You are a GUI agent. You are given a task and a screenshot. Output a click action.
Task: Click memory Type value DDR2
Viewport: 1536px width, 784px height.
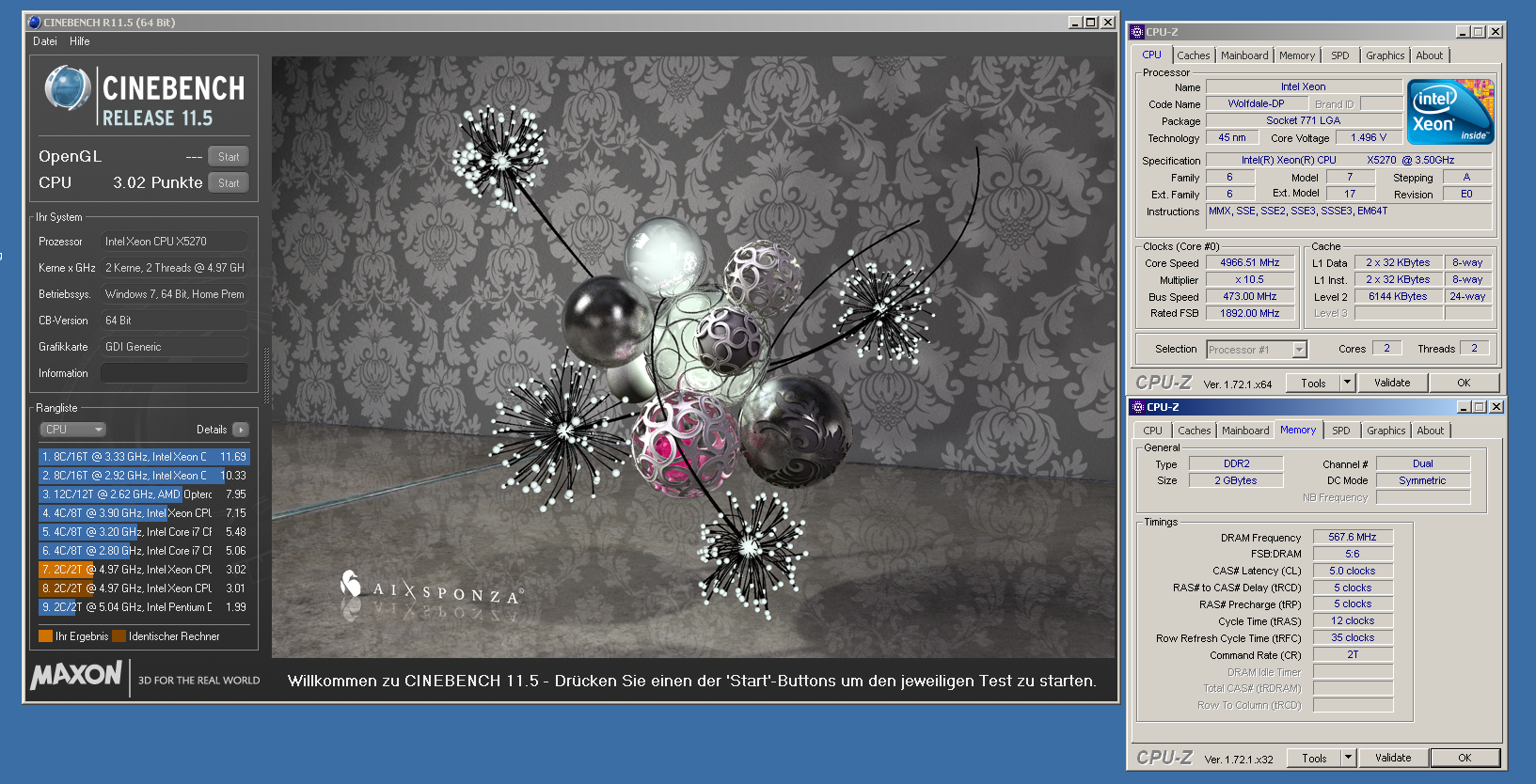[1236, 463]
